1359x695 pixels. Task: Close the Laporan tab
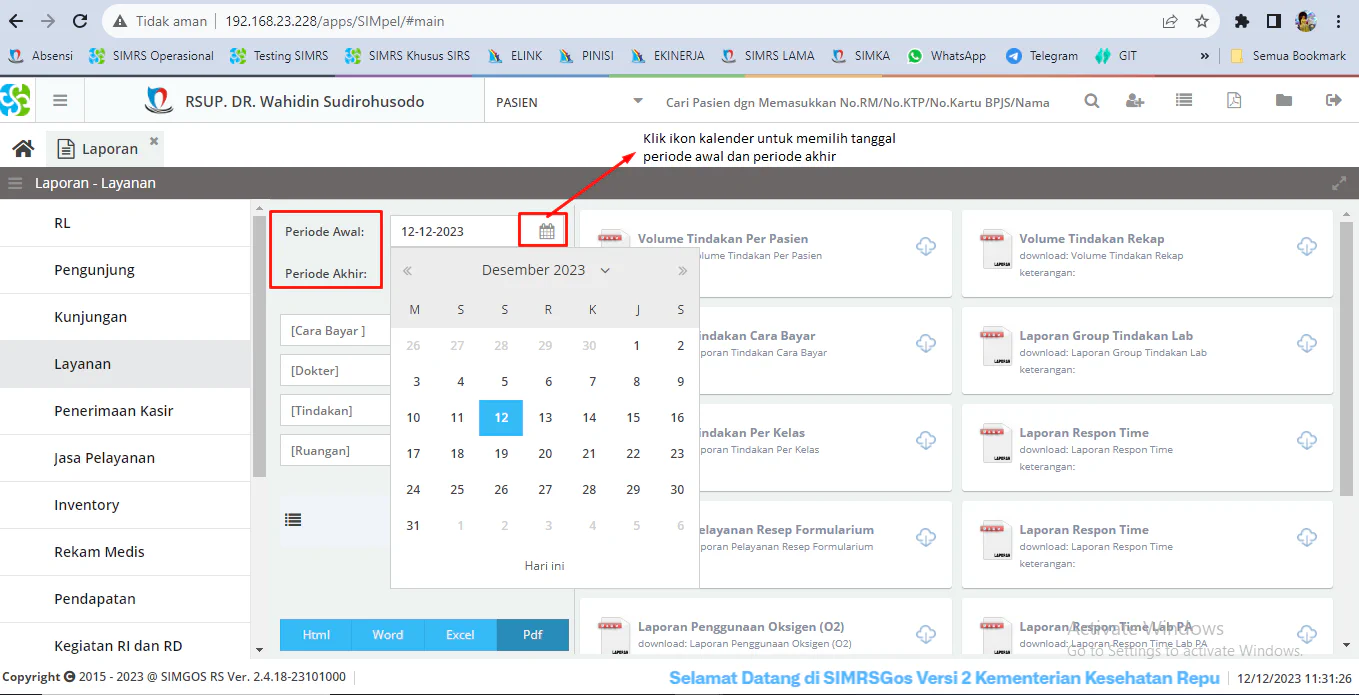pyautogui.click(x=154, y=141)
